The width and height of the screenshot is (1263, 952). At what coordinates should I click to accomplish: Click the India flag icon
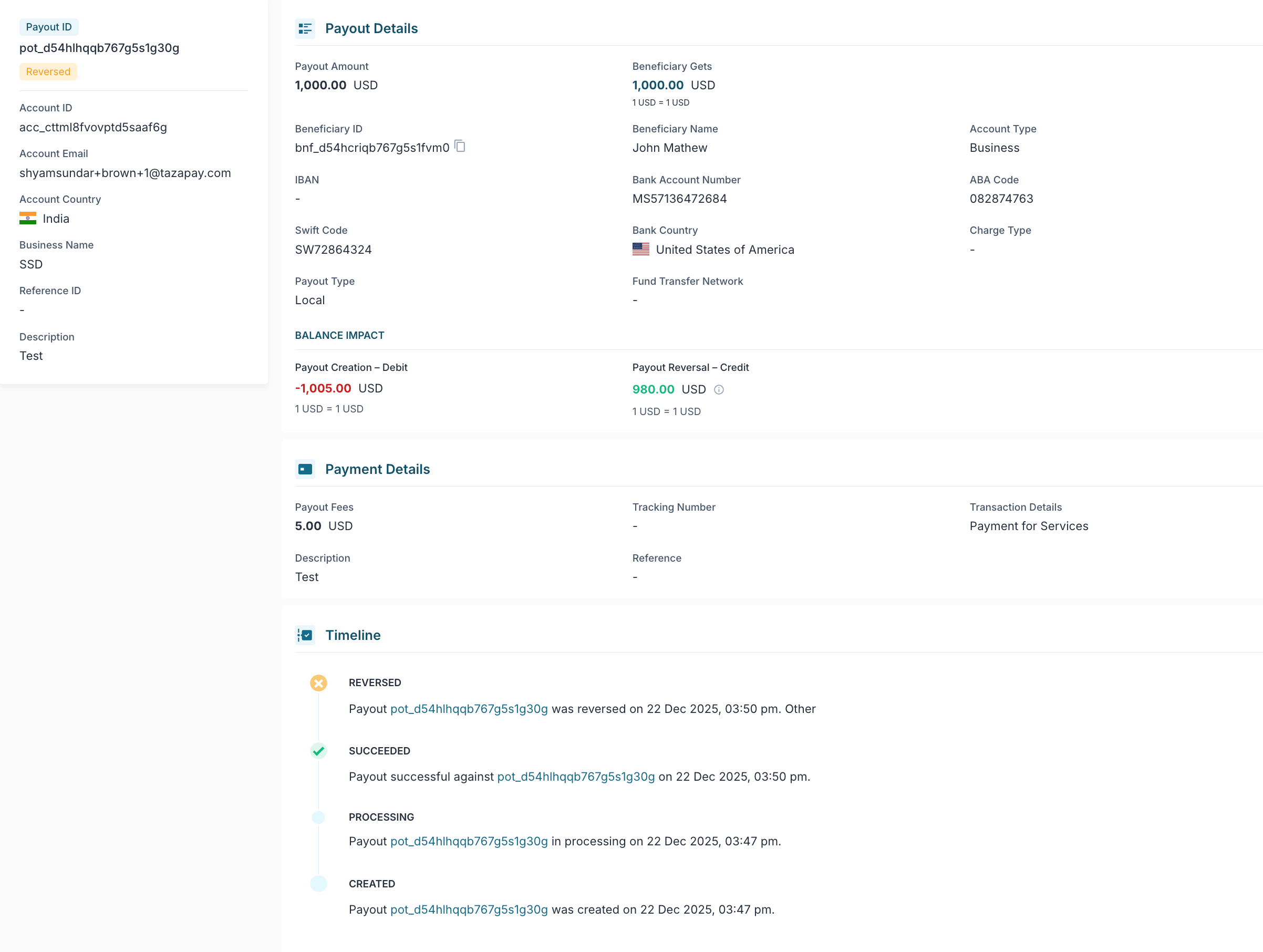point(27,219)
